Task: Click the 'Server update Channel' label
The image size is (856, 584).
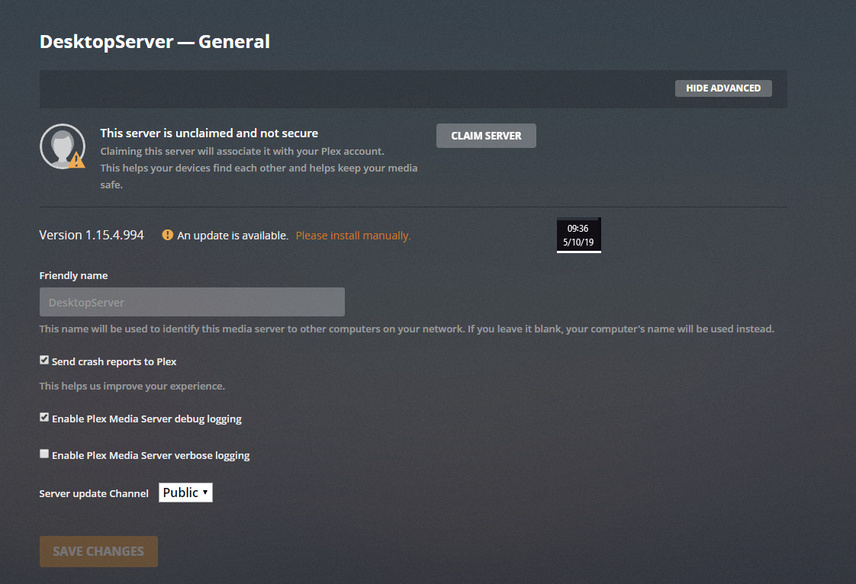Action: [x=94, y=493]
